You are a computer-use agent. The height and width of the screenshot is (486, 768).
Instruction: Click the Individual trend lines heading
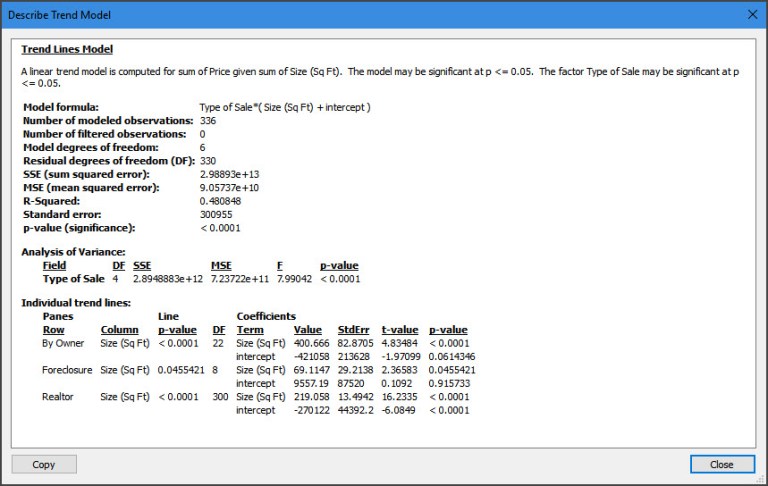[76, 303]
